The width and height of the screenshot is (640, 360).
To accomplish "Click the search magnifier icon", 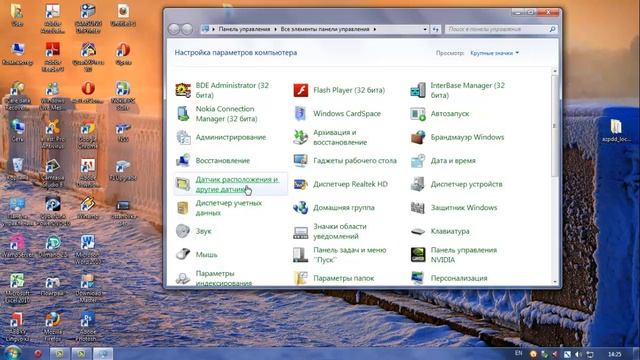I will click(552, 29).
